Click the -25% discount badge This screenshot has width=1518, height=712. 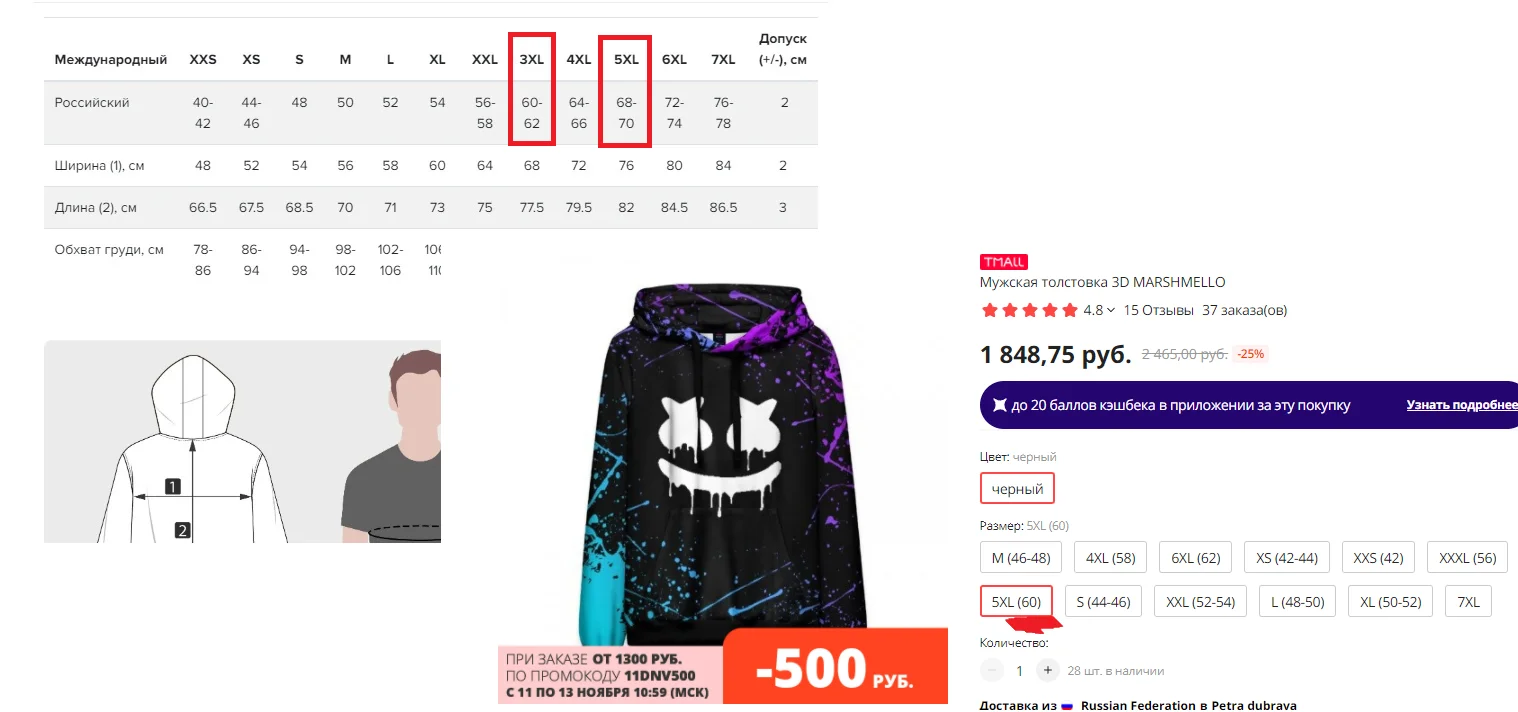(x=1251, y=354)
